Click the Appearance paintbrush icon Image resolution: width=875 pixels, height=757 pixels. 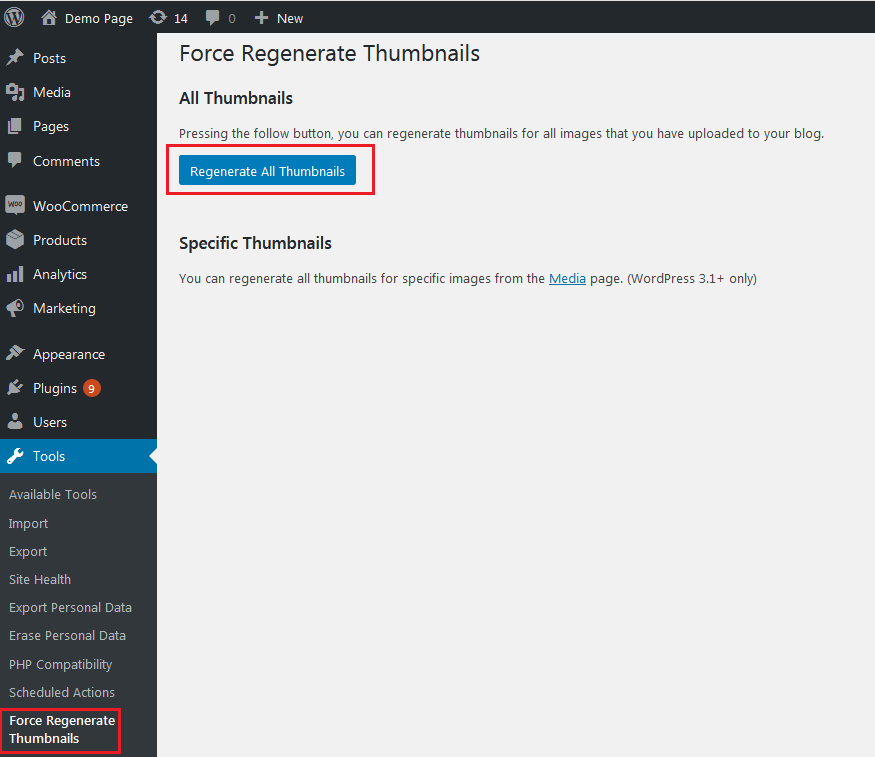coord(15,353)
